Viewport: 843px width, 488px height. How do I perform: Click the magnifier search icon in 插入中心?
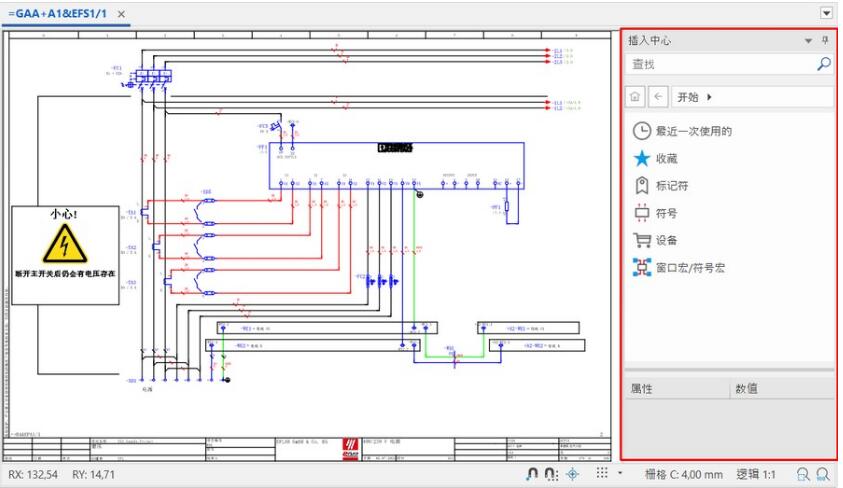(x=824, y=64)
